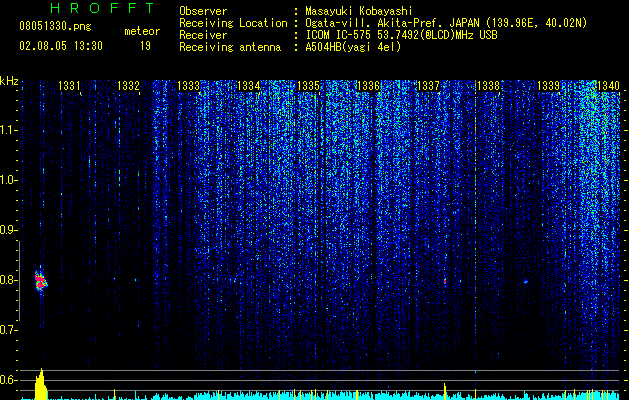Click the 0.6 kHz axis label
This screenshot has width=629, height=400.
tap(7, 380)
